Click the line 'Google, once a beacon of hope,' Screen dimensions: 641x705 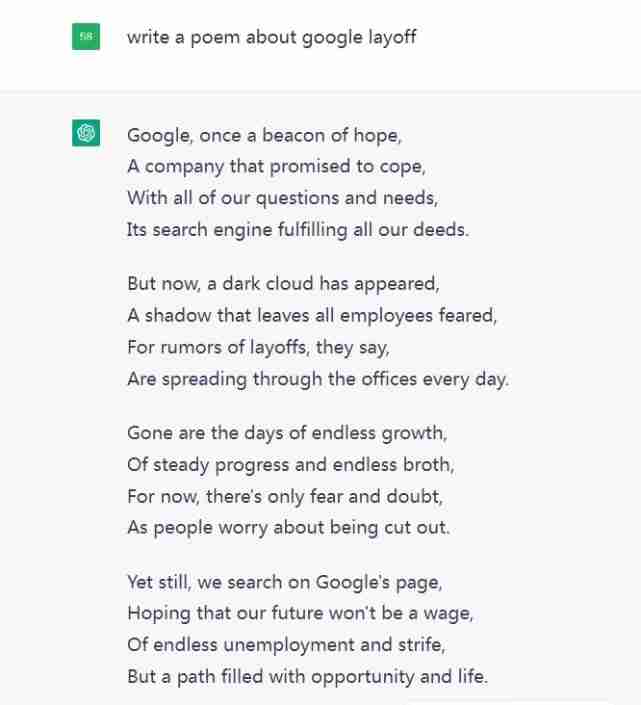click(264, 134)
